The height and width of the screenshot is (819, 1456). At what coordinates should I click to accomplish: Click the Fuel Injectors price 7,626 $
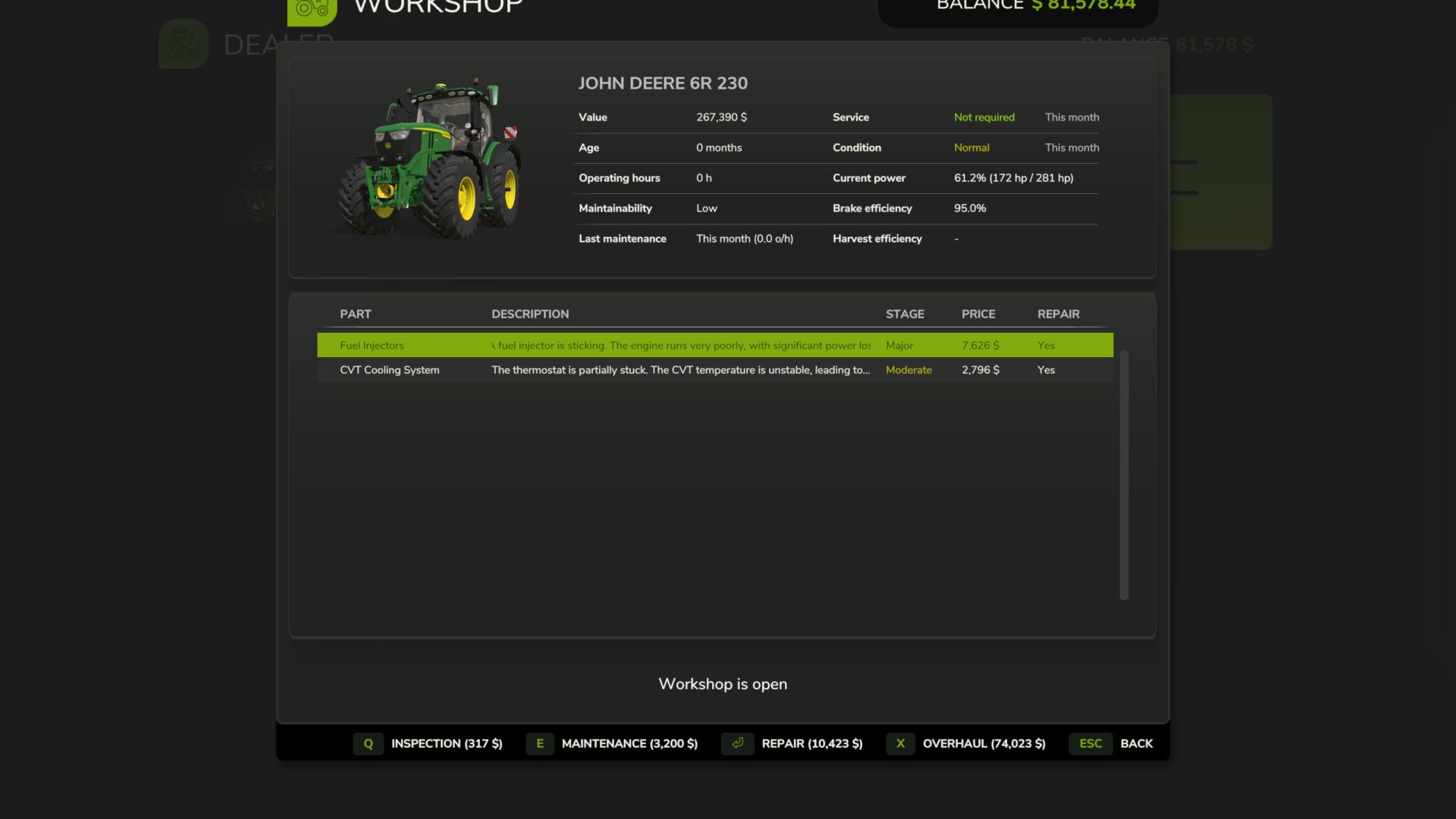tap(981, 345)
